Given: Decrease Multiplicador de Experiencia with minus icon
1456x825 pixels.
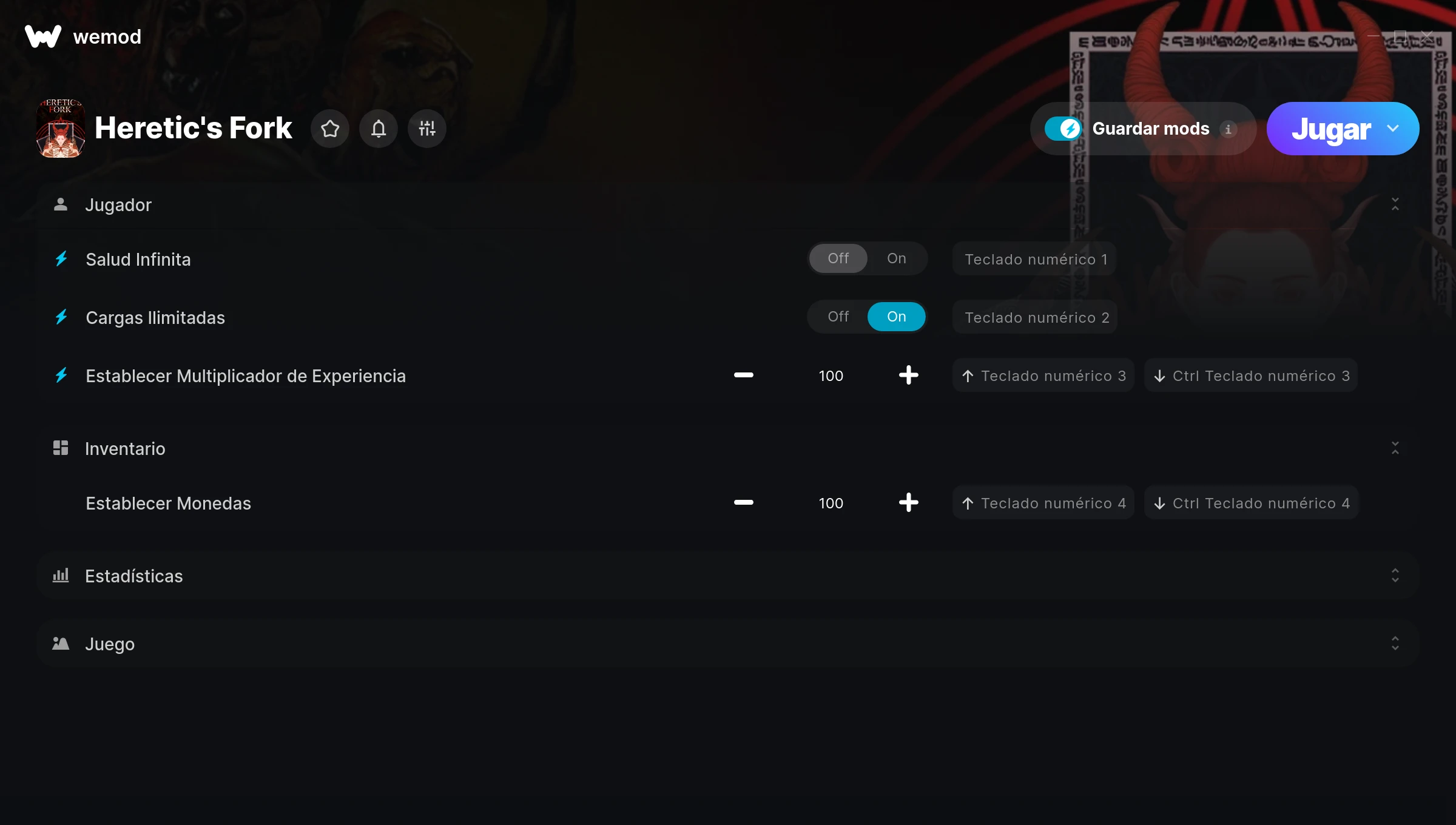Looking at the screenshot, I should (743, 375).
